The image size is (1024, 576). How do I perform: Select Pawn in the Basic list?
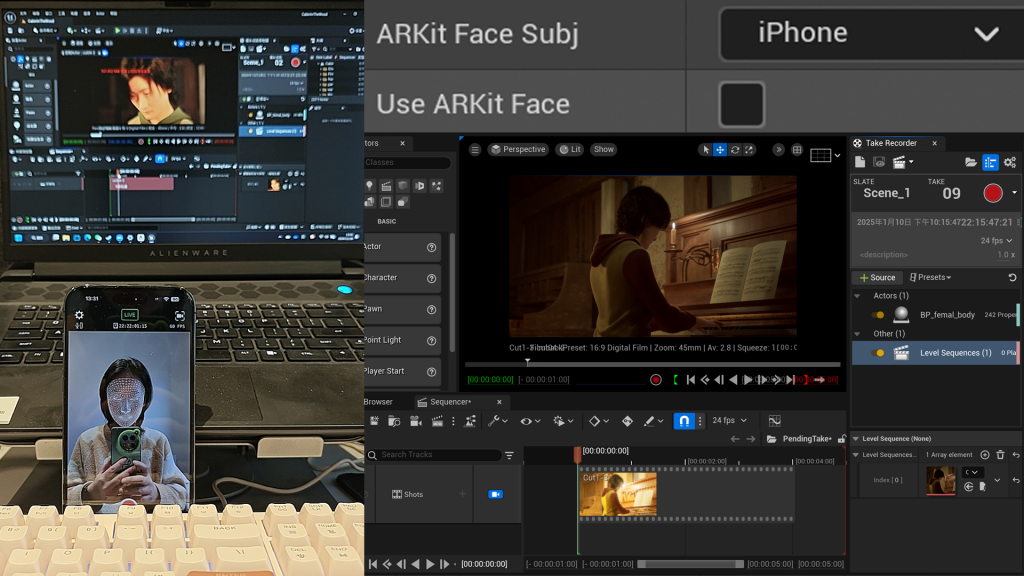tap(402, 309)
